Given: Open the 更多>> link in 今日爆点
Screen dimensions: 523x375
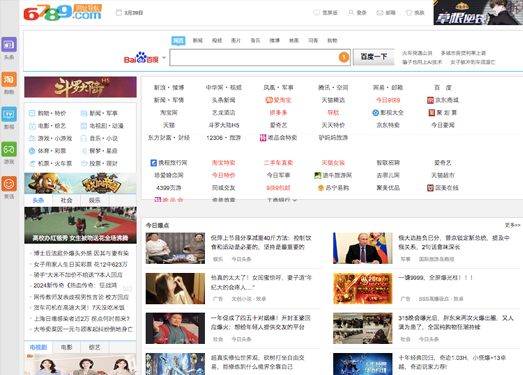Looking at the screenshot, I should tap(512, 225).
